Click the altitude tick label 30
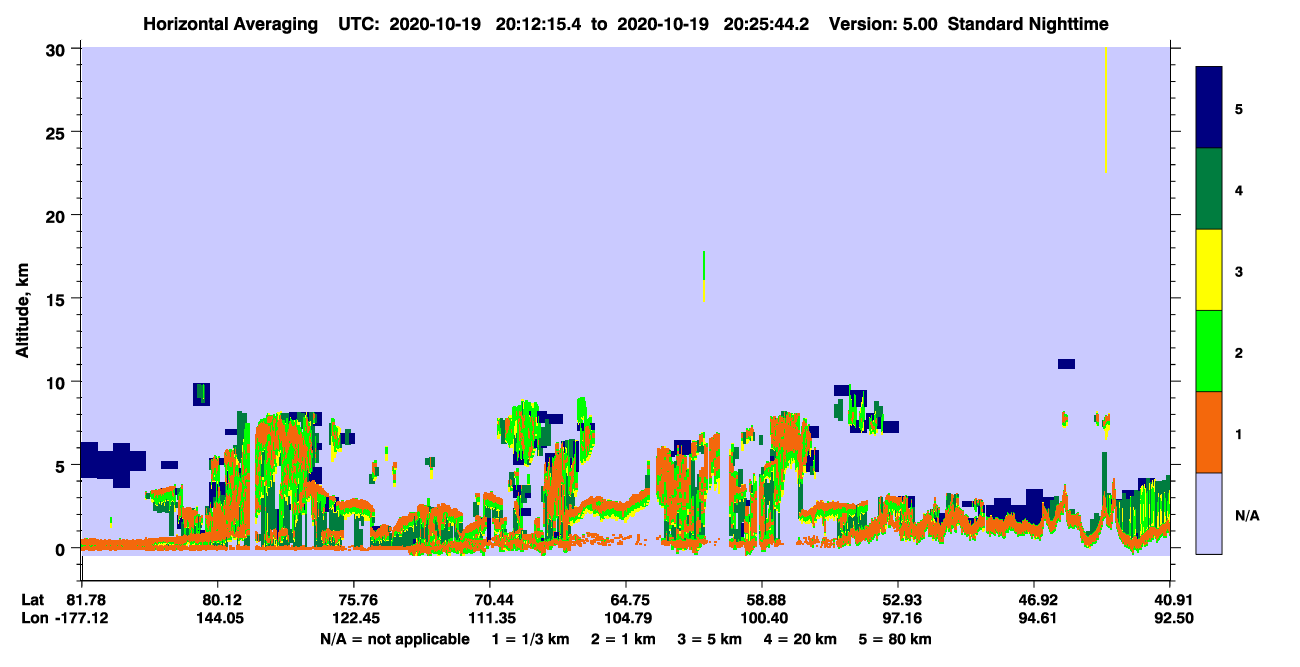1300x667 pixels. (x=58, y=48)
